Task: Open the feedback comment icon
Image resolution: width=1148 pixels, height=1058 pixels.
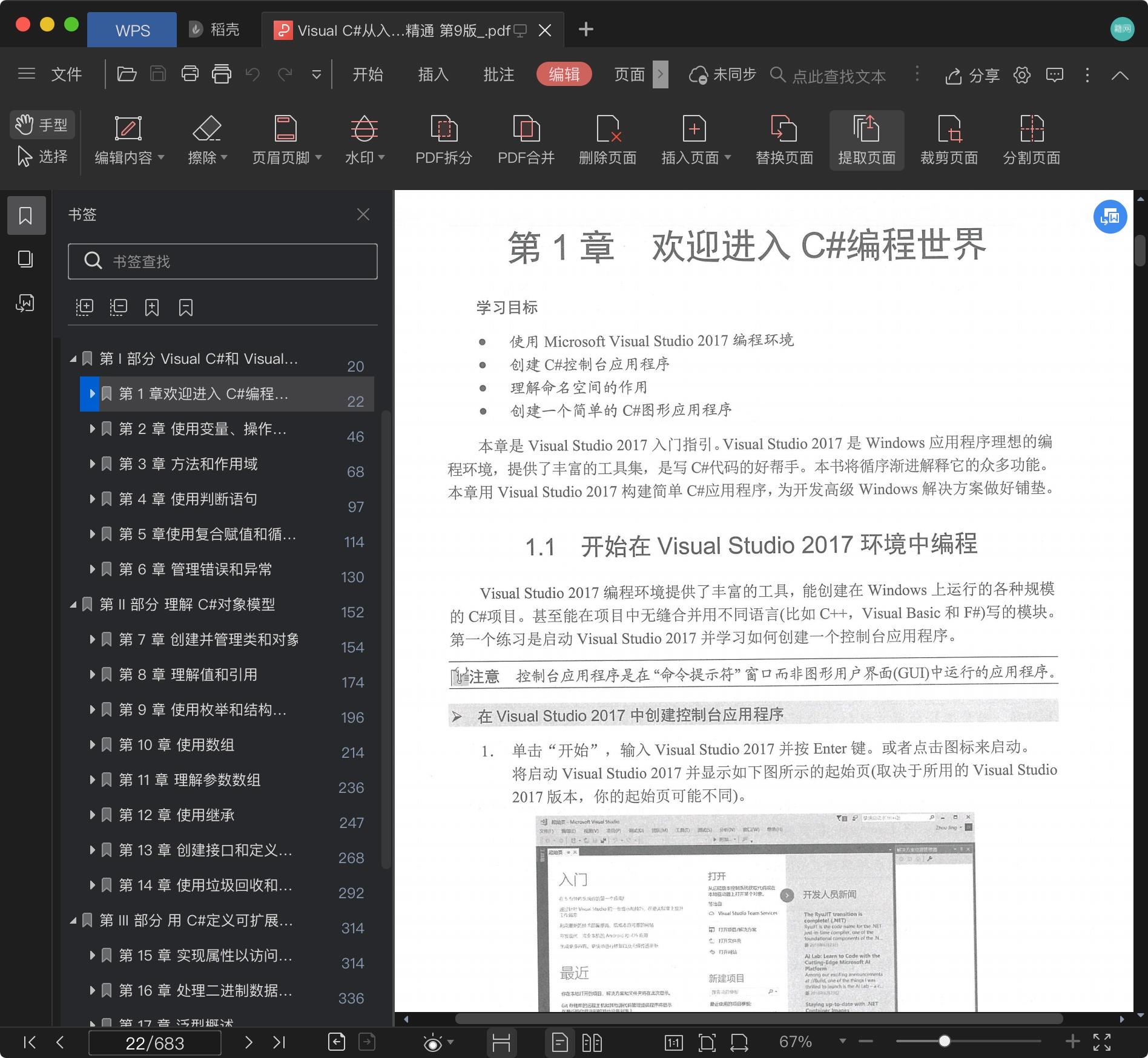Action: click(x=1055, y=75)
